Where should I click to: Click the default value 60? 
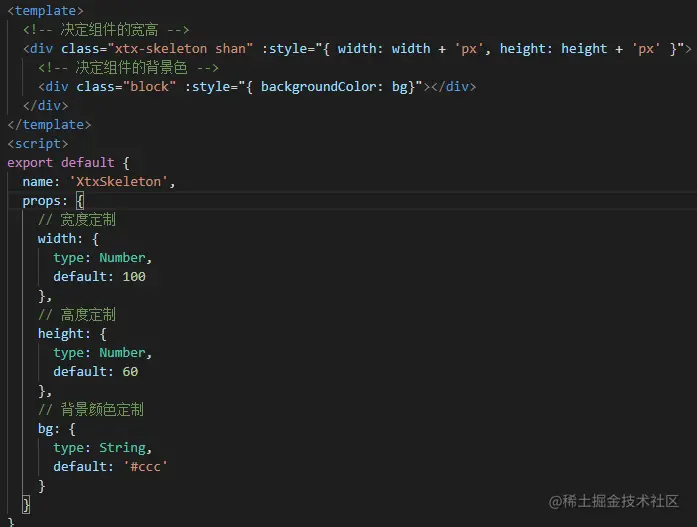[130, 371]
